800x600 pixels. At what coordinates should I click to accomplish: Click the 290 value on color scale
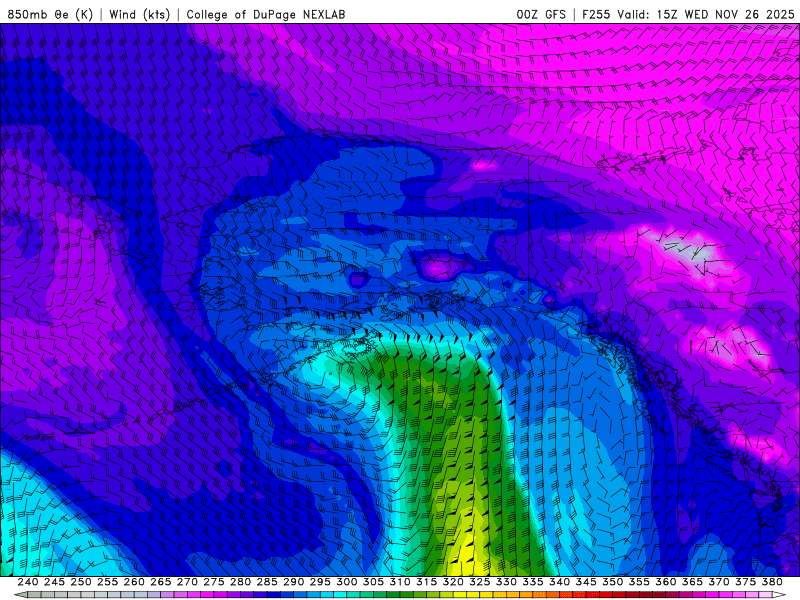(293, 582)
